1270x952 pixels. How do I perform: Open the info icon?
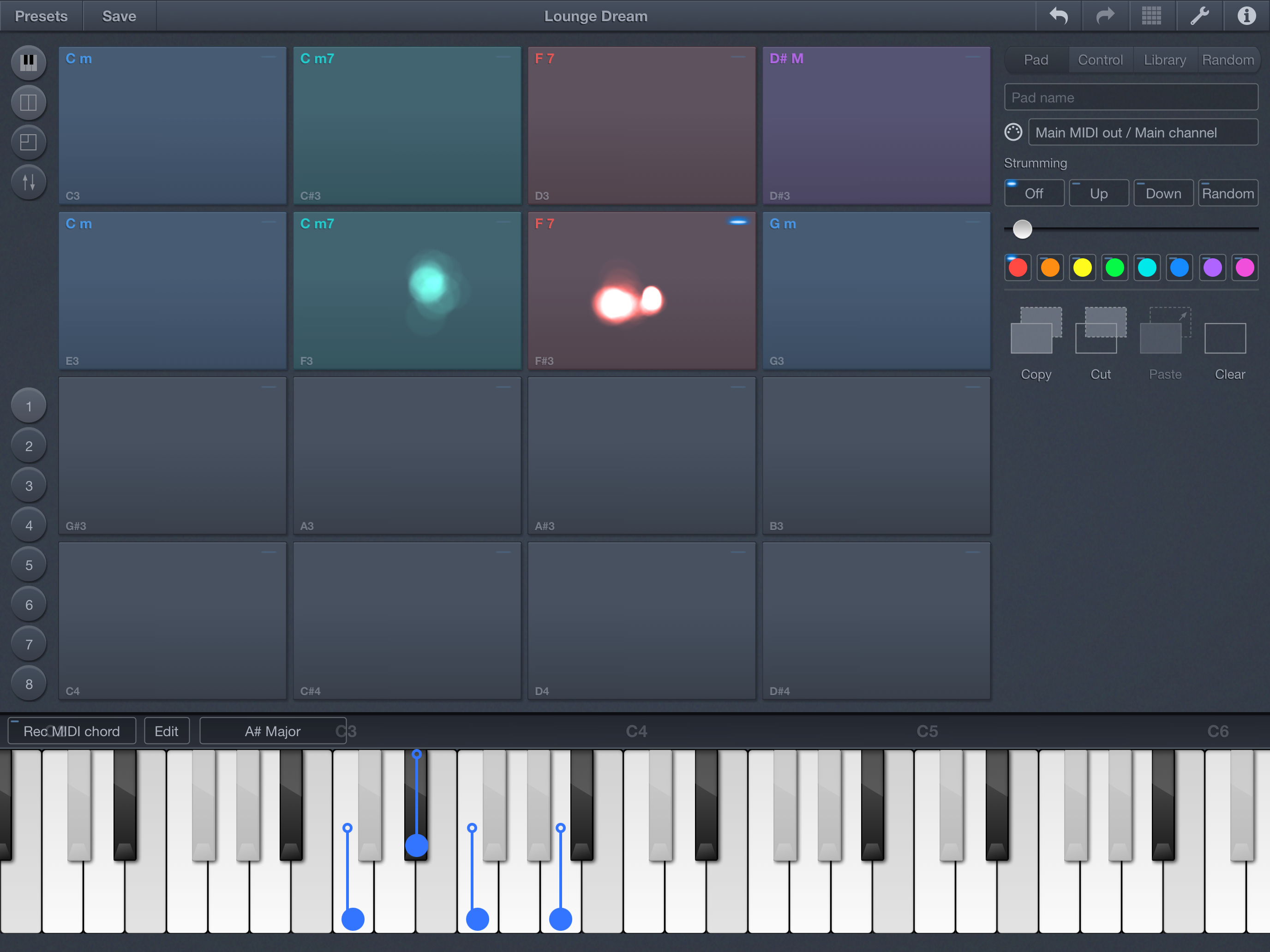(x=1246, y=16)
